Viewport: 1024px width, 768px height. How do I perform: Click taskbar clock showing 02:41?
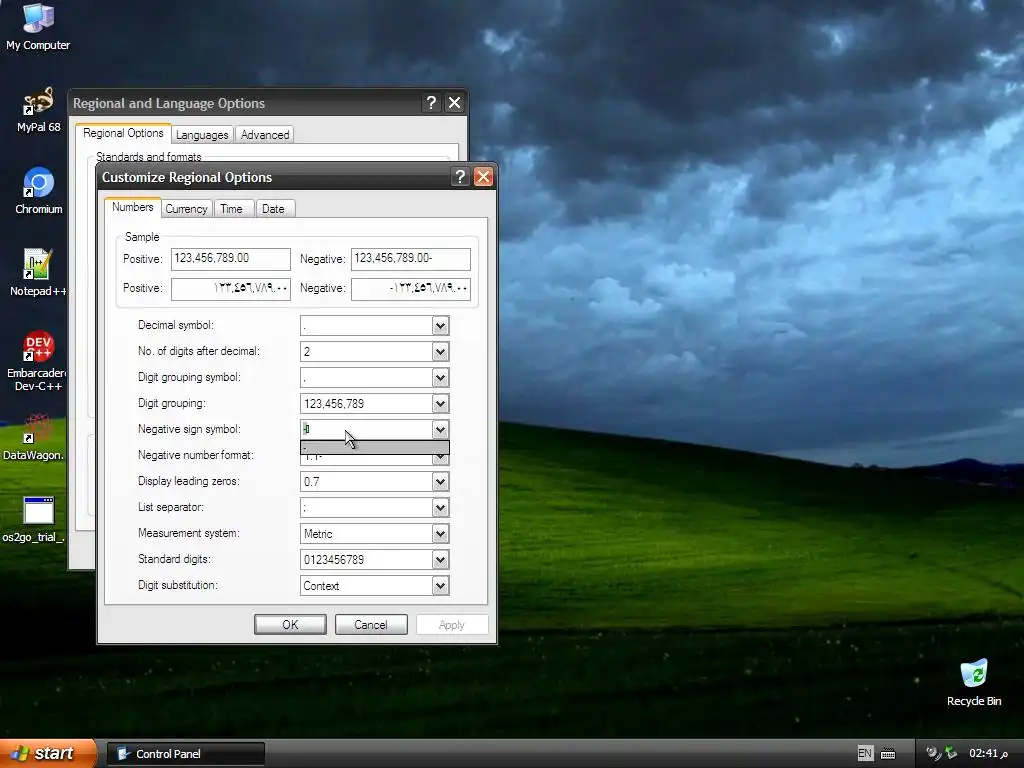pyautogui.click(x=988, y=753)
